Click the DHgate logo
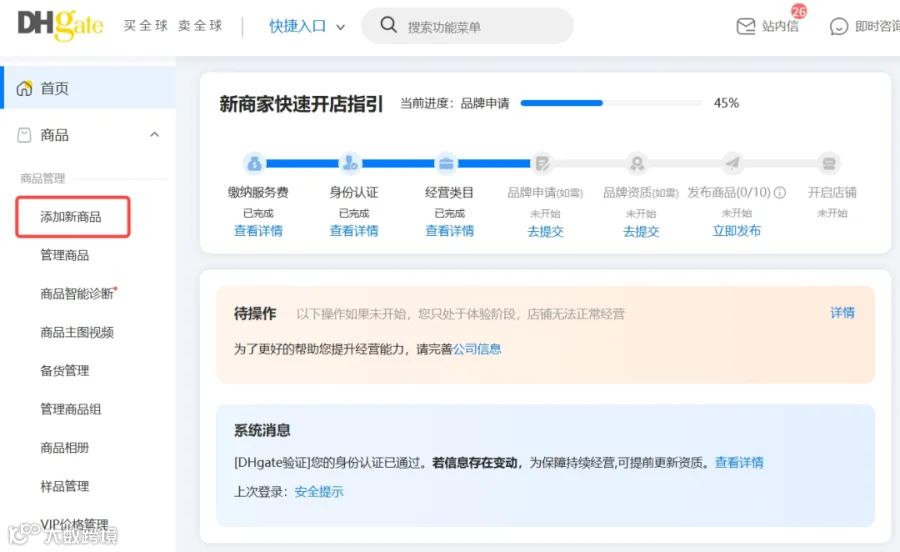 click(x=60, y=25)
